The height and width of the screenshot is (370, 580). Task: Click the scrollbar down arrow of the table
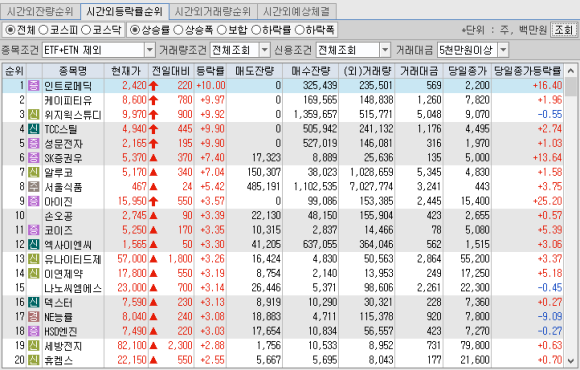tap(570, 360)
